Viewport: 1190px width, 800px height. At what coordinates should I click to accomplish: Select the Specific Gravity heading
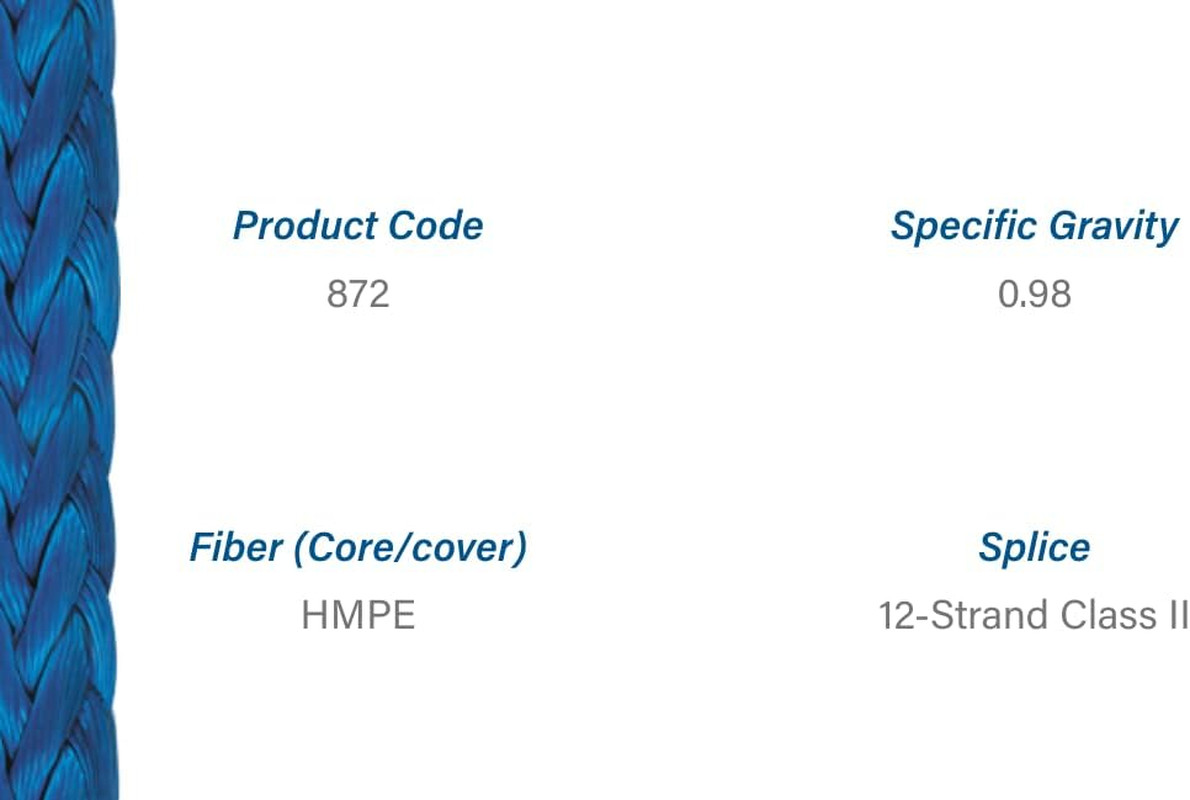tap(1034, 227)
